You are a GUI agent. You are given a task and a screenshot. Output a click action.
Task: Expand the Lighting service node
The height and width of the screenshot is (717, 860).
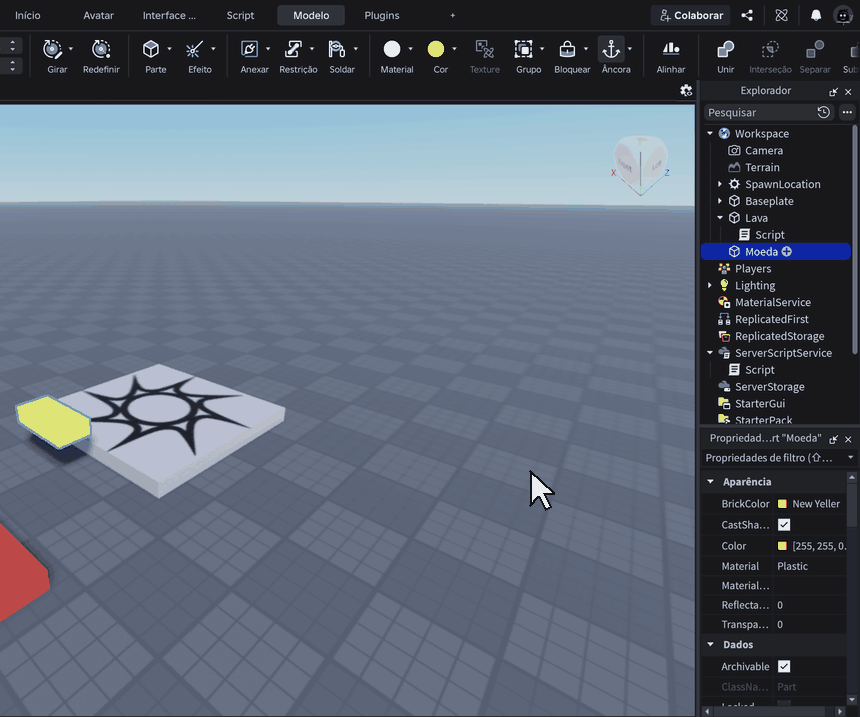(x=710, y=285)
